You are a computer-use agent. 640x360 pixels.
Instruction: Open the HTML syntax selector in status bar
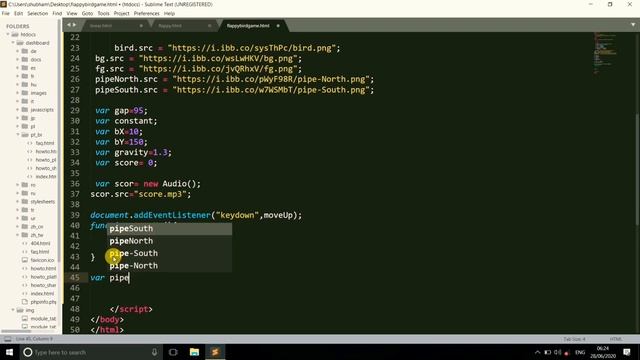pyautogui.click(x=616, y=339)
